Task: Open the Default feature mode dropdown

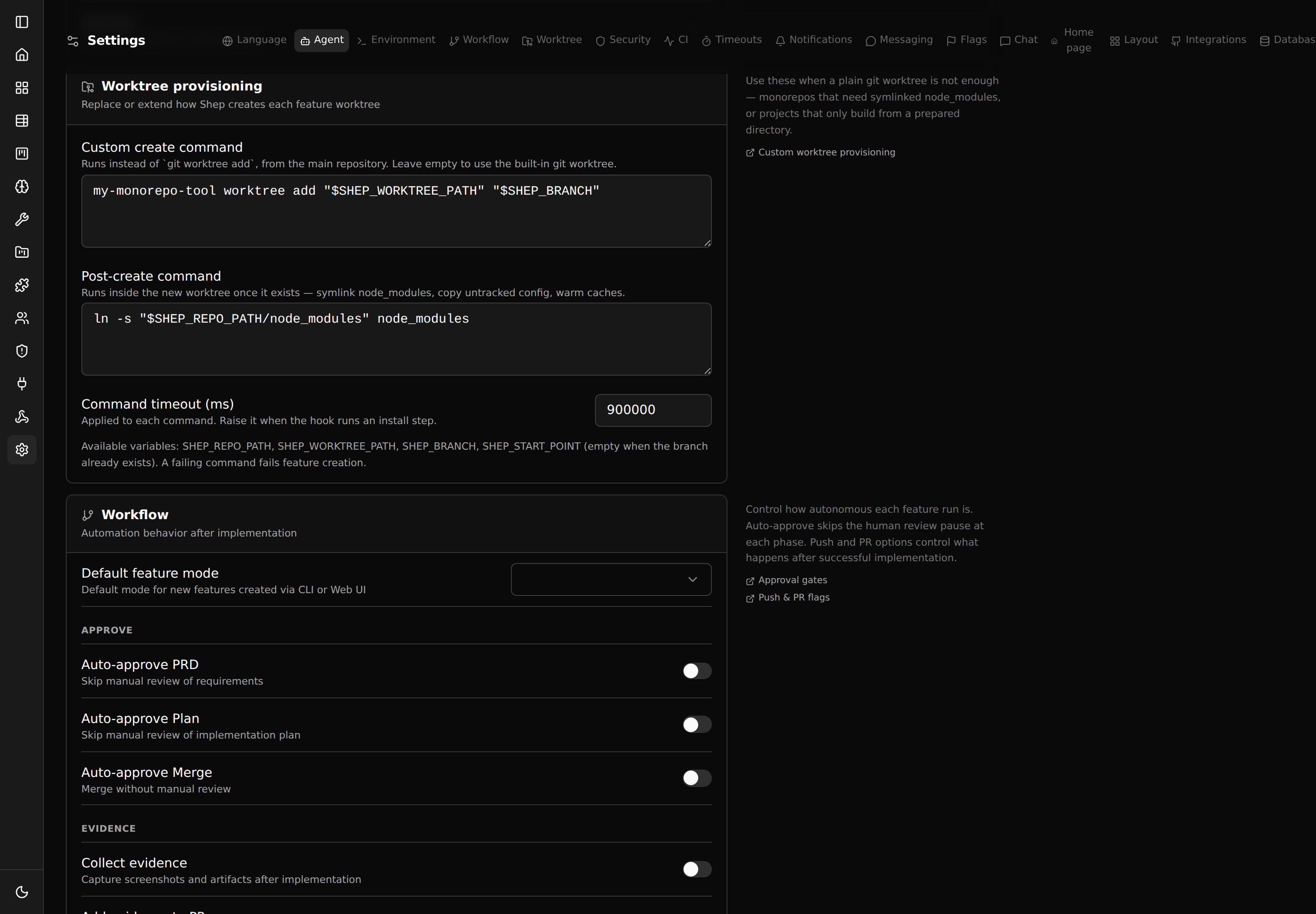Action: [x=611, y=579]
